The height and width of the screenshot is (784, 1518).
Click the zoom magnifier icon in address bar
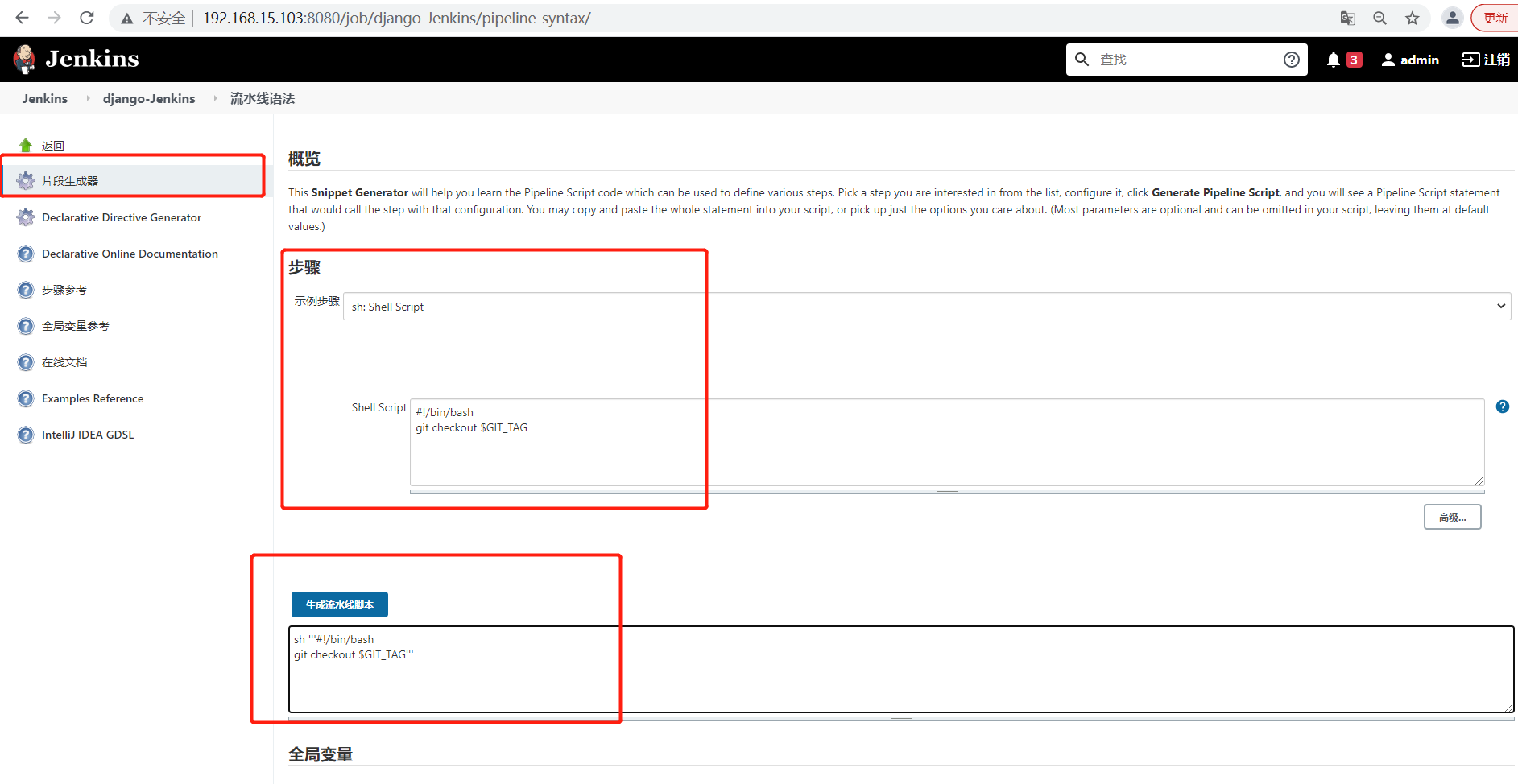(1379, 18)
